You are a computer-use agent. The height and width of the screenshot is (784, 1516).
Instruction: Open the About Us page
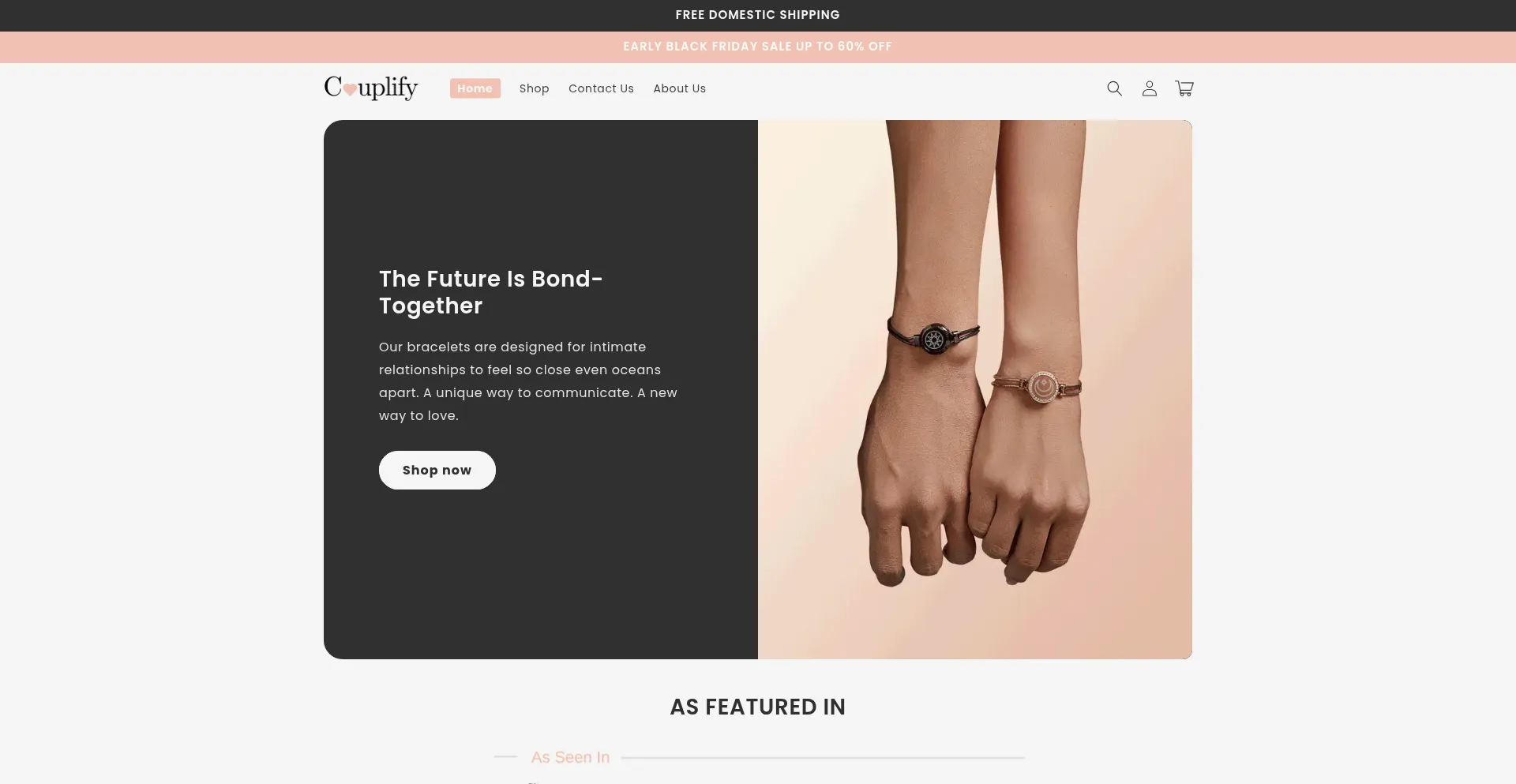tap(679, 88)
